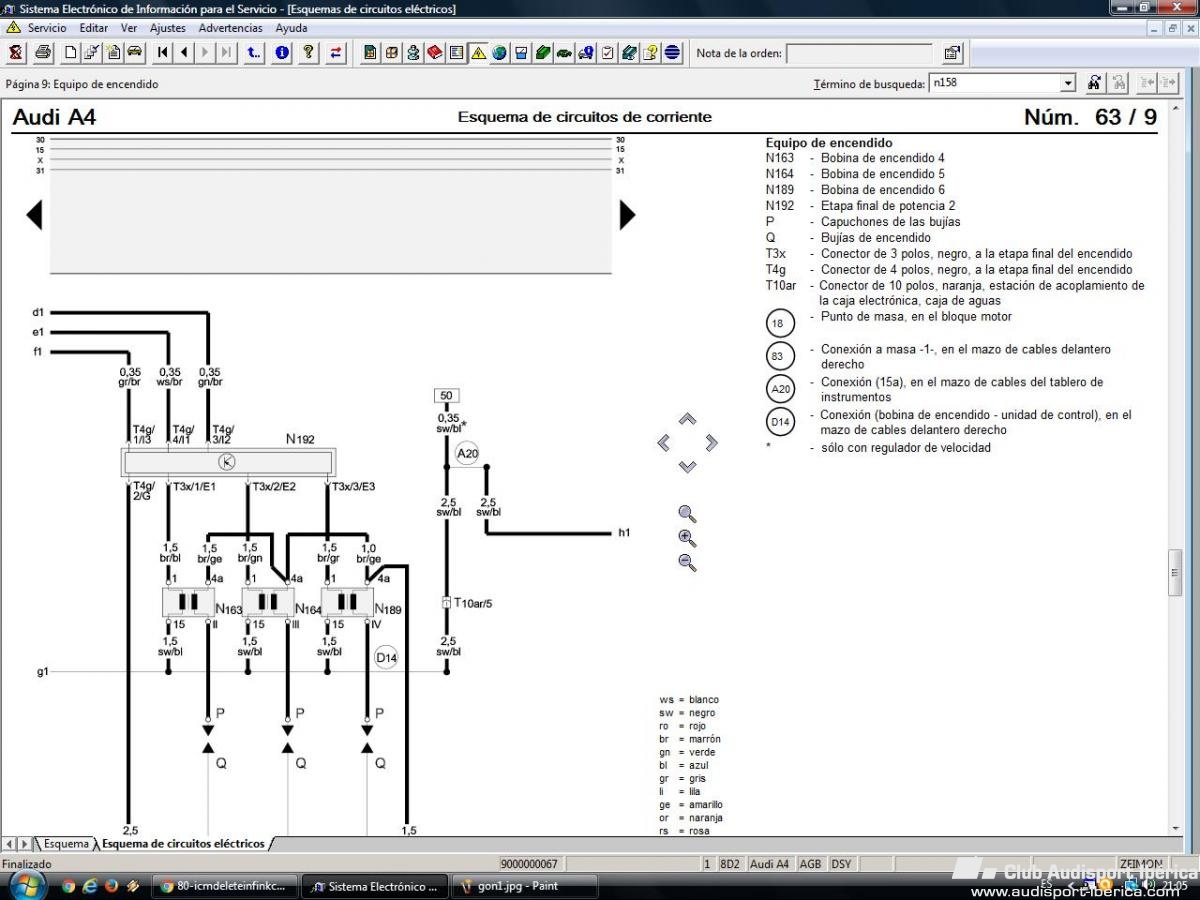
Task: Click the green book toolbar icon
Action: pos(543,53)
